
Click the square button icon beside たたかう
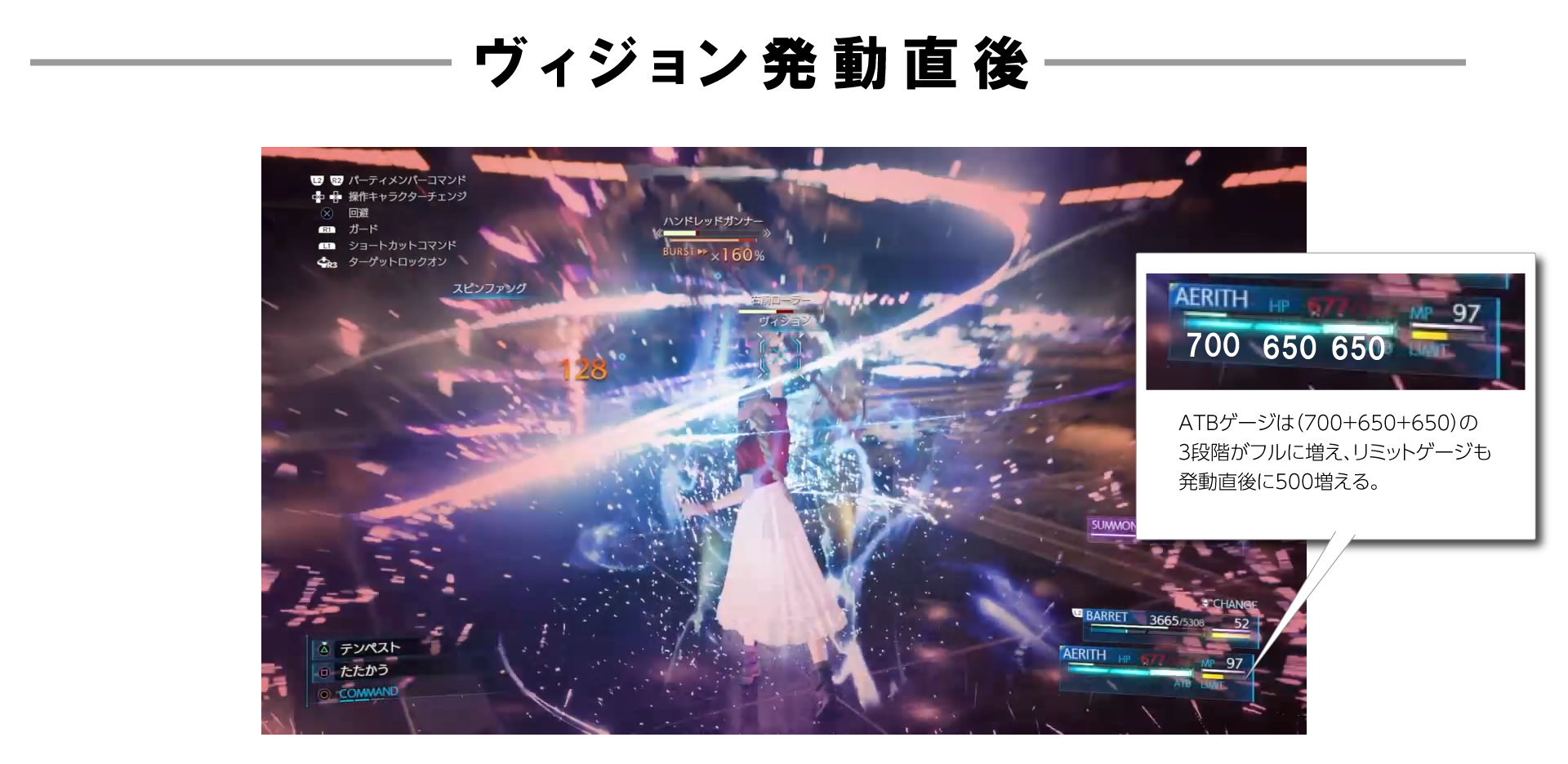[323, 672]
